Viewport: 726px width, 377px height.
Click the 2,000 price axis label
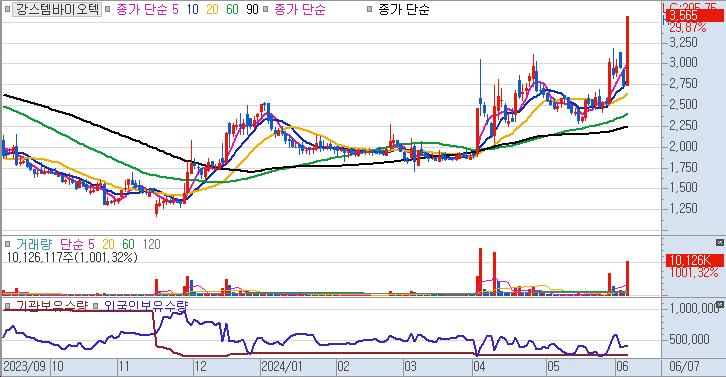683,146
